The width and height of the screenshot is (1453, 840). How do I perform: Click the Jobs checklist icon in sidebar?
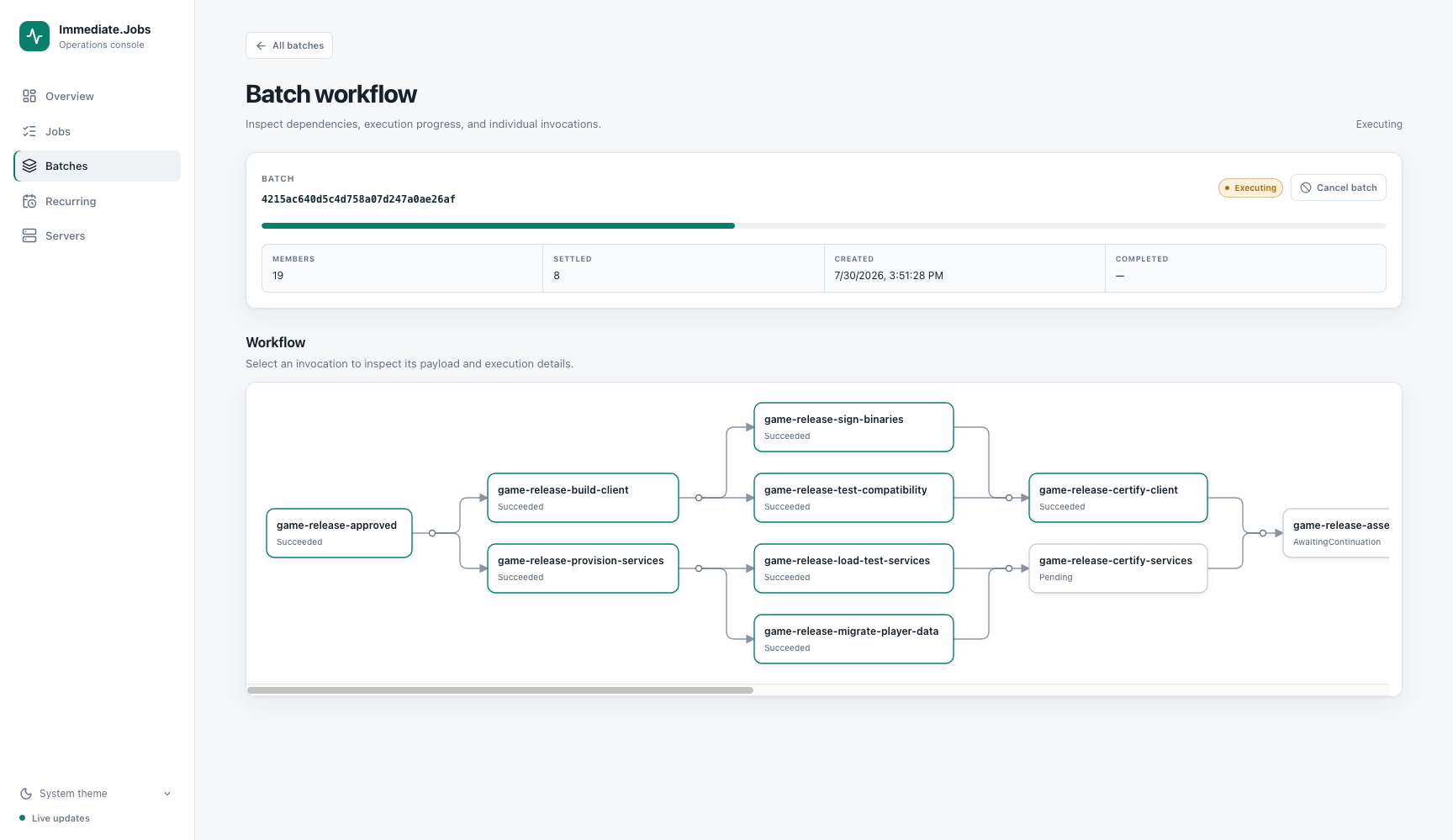click(x=29, y=131)
